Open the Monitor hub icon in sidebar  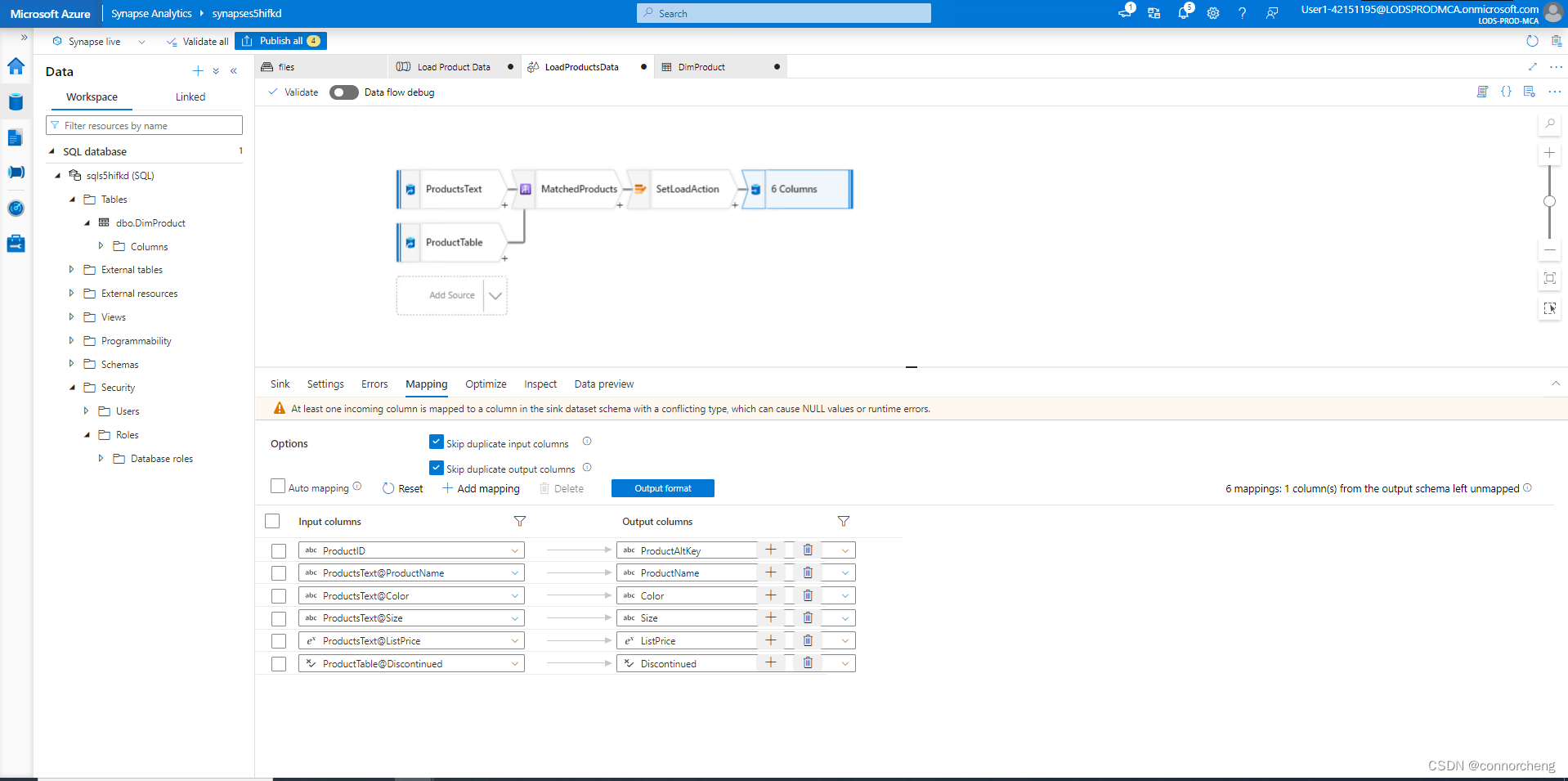click(16, 208)
